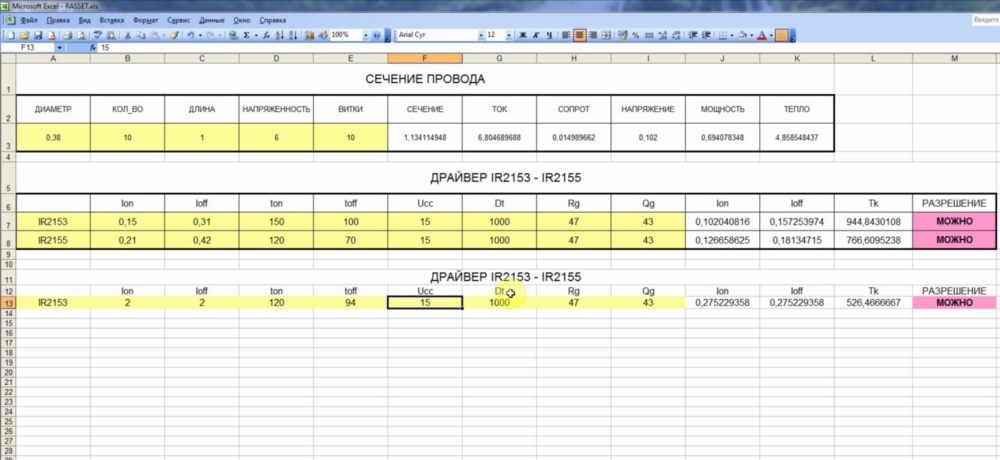
Task: Open the font color dropdown arrow
Action: point(771,35)
